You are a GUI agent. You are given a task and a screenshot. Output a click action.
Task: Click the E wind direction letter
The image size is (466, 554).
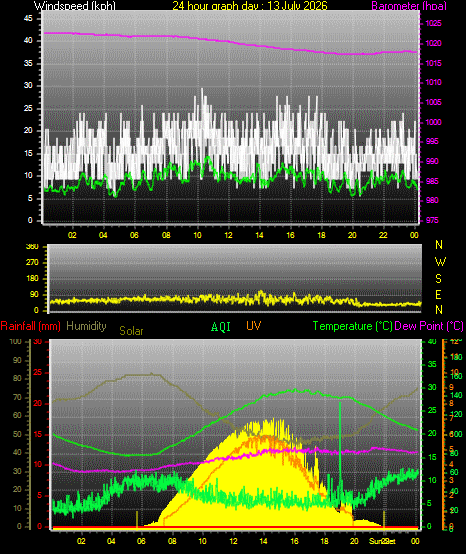tap(438, 294)
